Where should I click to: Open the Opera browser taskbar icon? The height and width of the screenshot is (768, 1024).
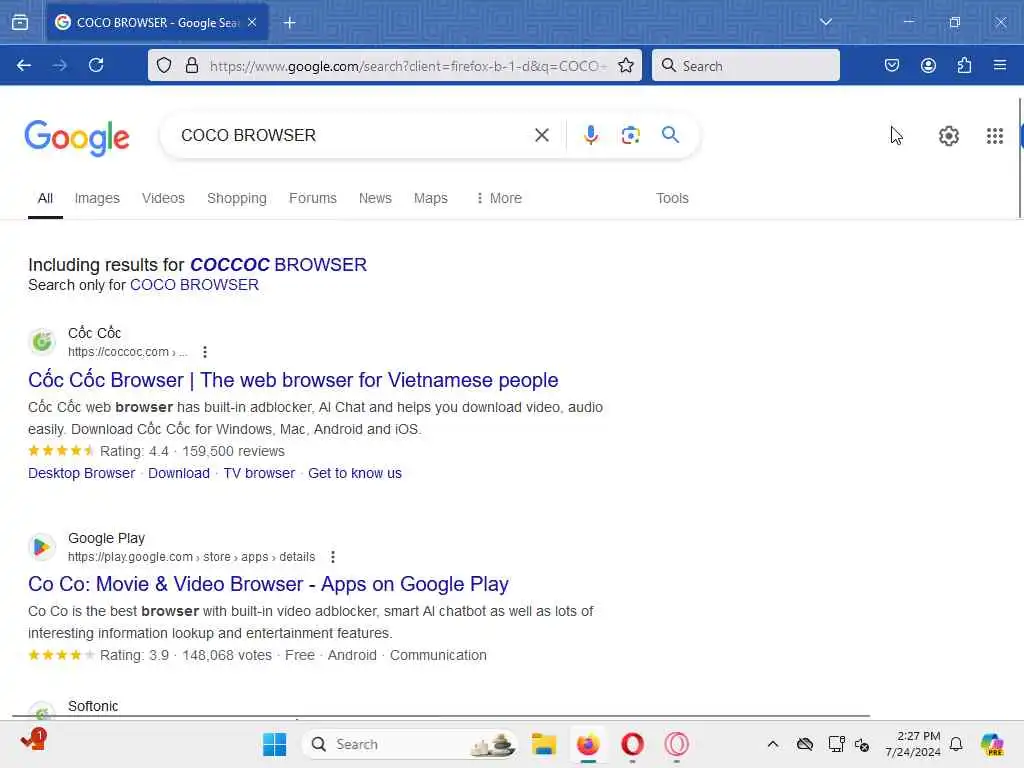pos(632,744)
